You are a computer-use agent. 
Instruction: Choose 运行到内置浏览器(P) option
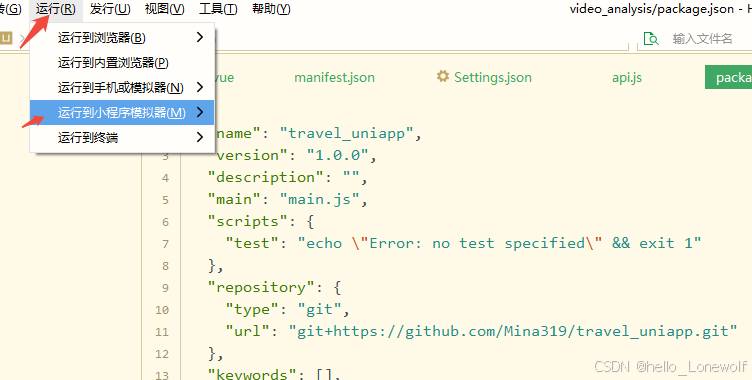click(122, 62)
